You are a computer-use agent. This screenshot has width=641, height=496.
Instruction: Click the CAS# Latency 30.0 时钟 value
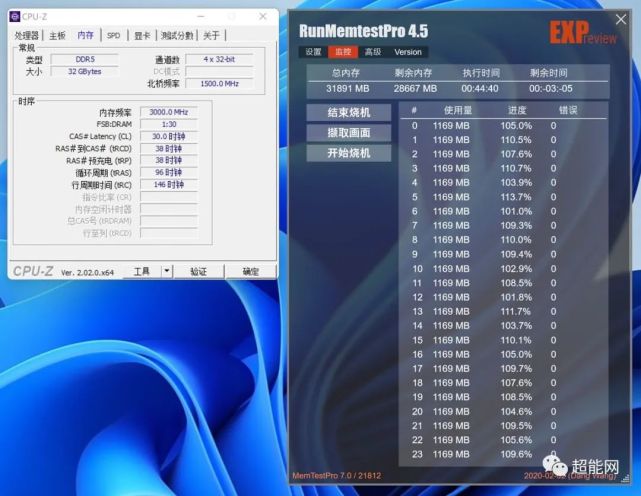169,137
